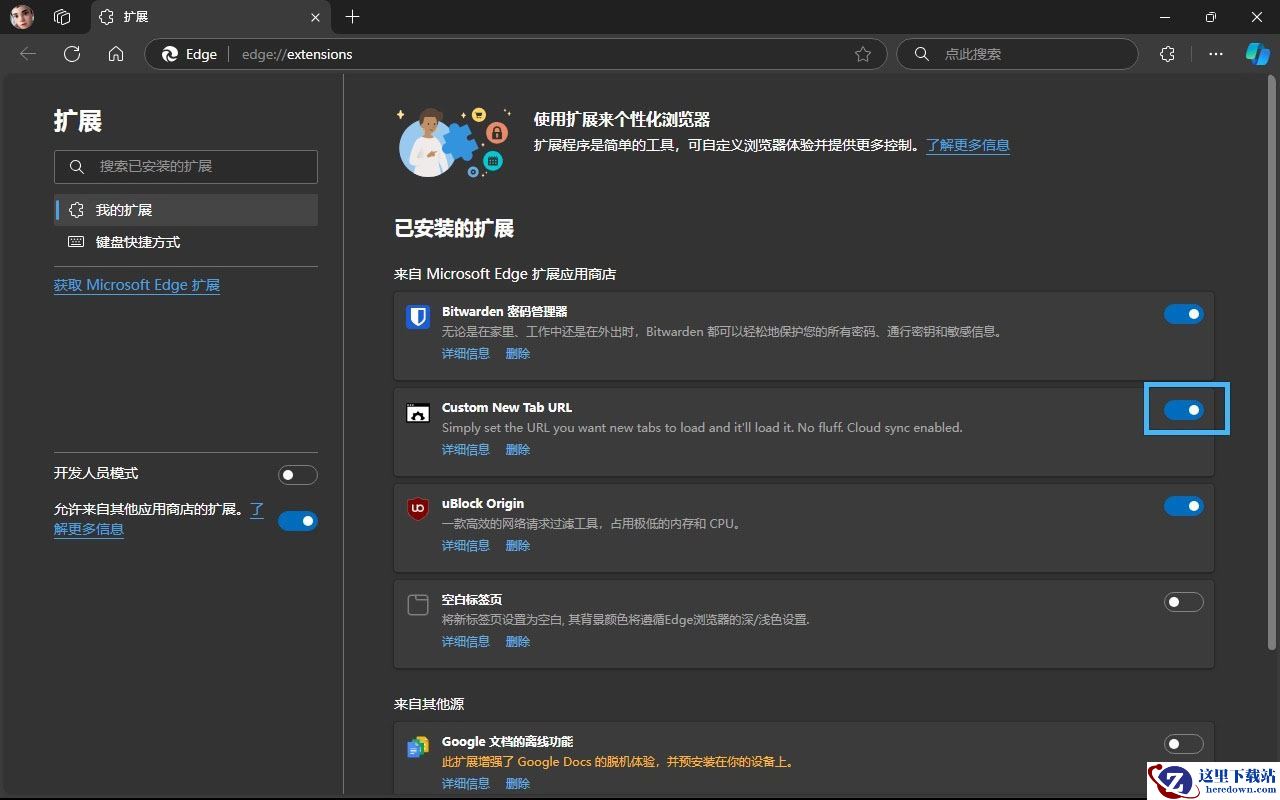Click the profile avatar icon

[22, 17]
